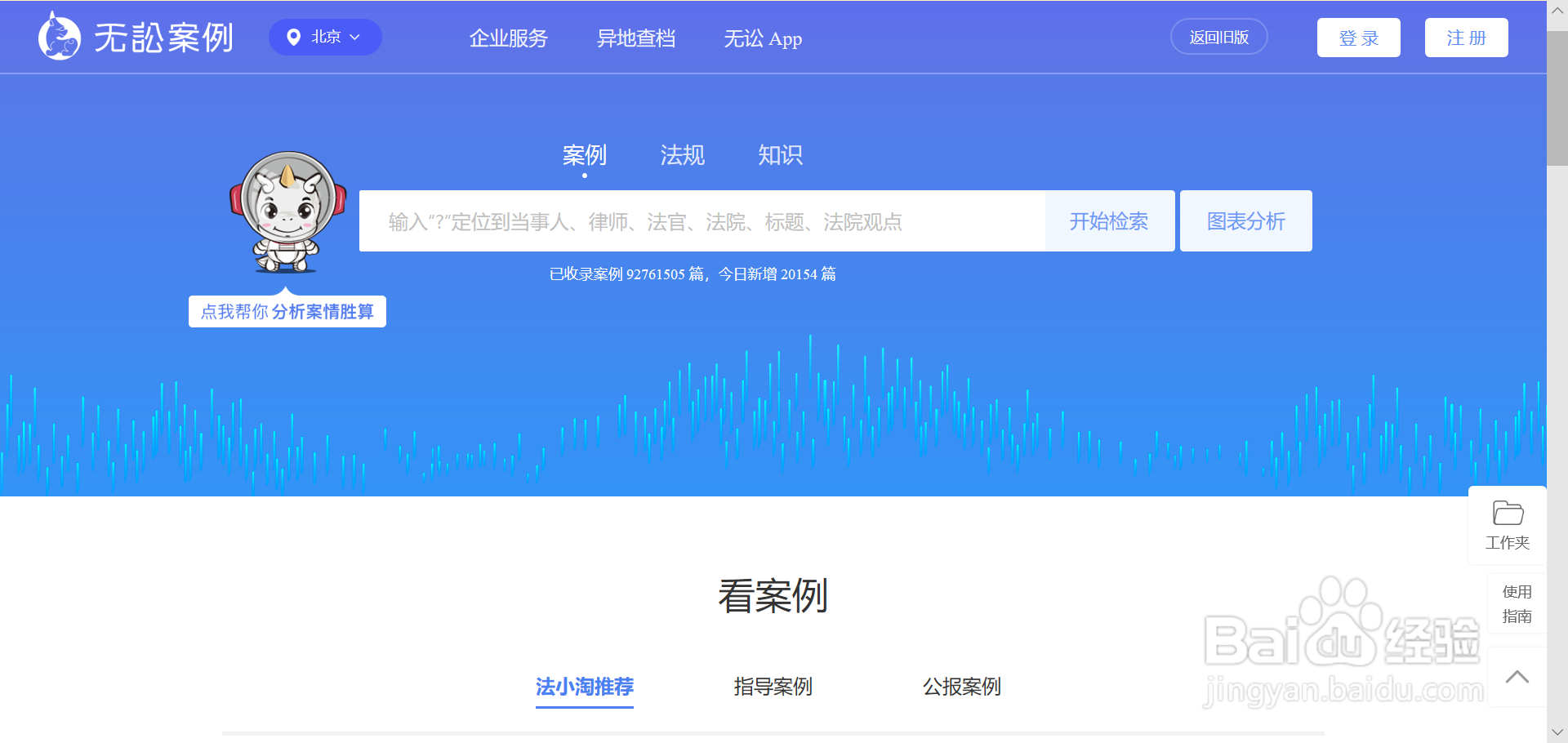Viewport: 1568px width, 743px height.
Task: Open the 使用指南 side button
Action: point(1517,603)
